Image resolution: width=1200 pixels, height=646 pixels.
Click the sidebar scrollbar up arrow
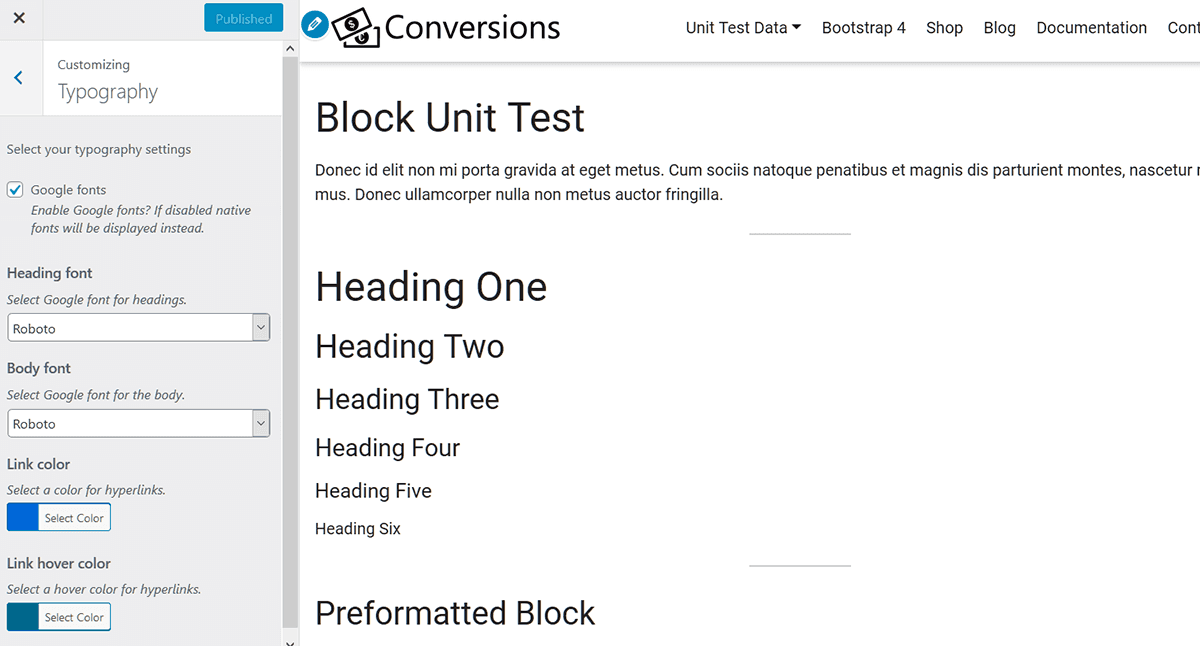(290, 49)
